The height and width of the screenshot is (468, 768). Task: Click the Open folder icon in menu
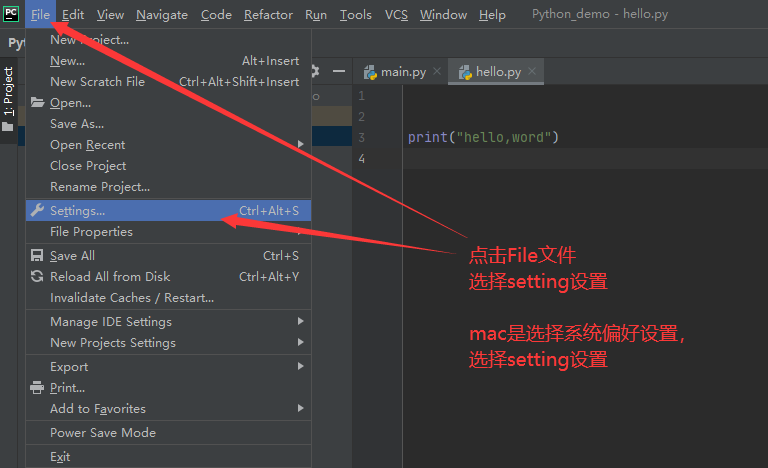pyautogui.click(x=37, y=102)
